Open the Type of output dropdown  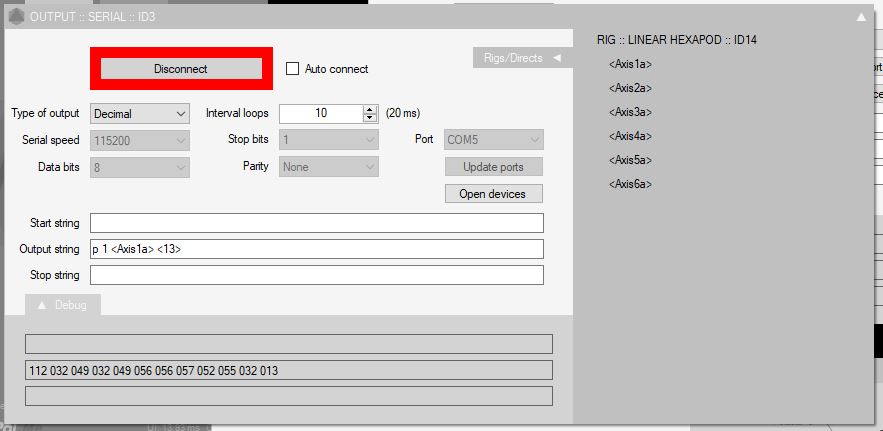tap(140, 113)
